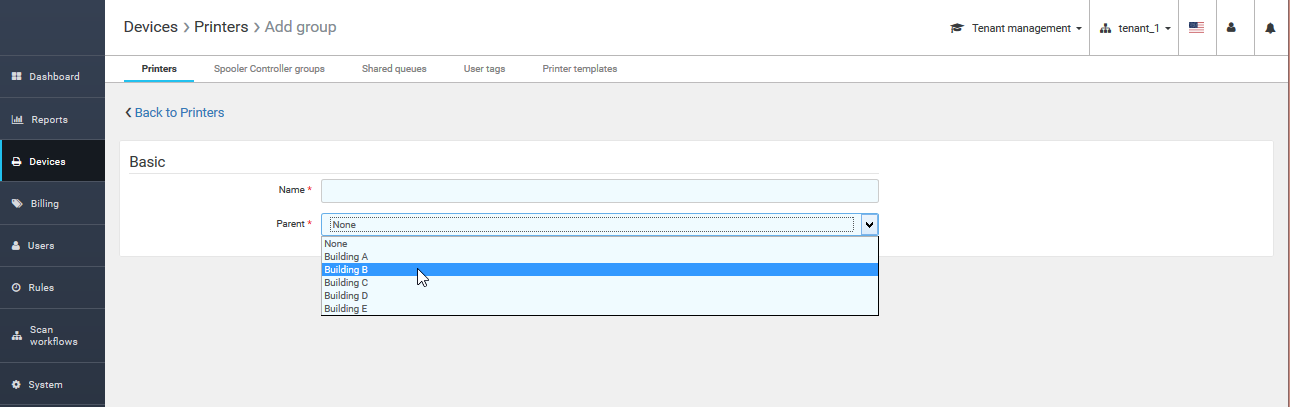Click into the Name input field
The height and width of the screenshot is (407, 1290).
pyautogui.click(x=599, y=191)
